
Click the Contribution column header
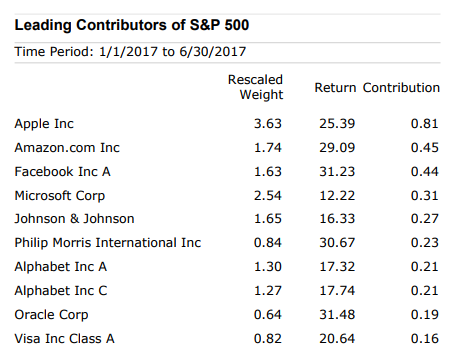(x=401, y=88)
